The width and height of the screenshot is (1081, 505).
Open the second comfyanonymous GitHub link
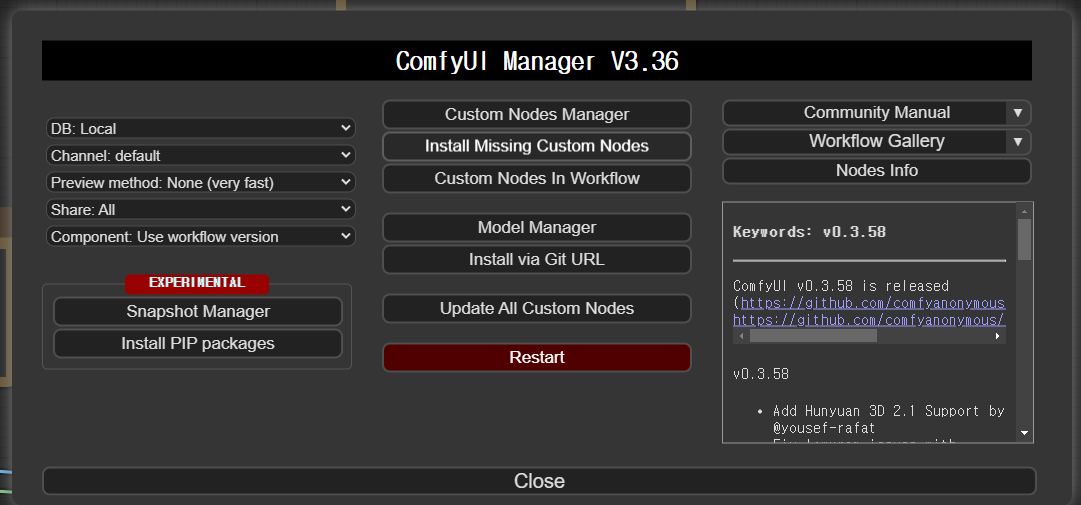869,320
